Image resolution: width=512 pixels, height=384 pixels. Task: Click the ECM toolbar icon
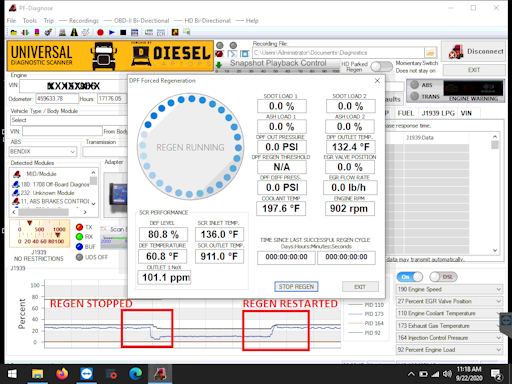[x=161, y=32]
